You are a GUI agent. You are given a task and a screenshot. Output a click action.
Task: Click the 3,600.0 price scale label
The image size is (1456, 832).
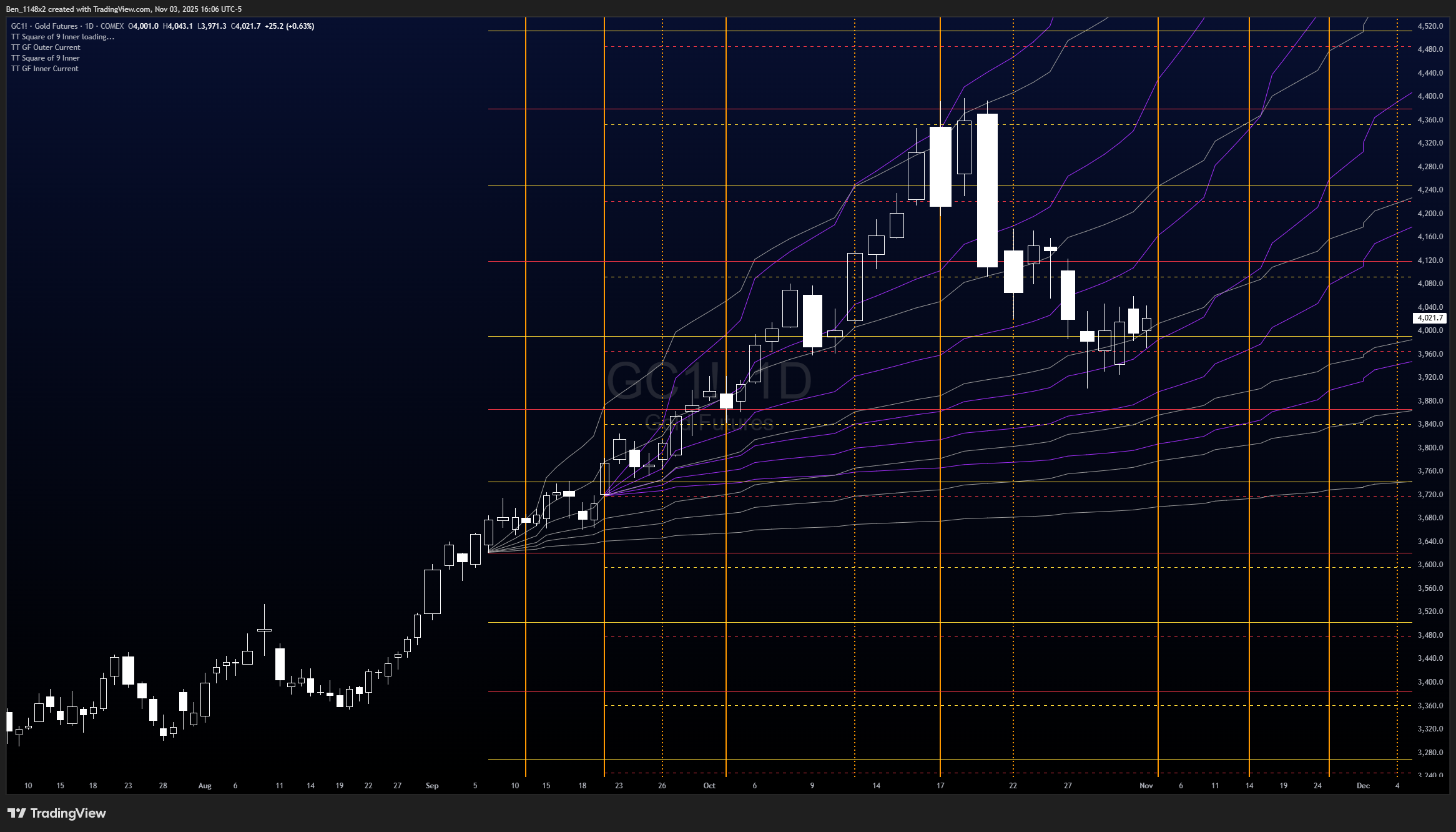tap(1430, 565)
